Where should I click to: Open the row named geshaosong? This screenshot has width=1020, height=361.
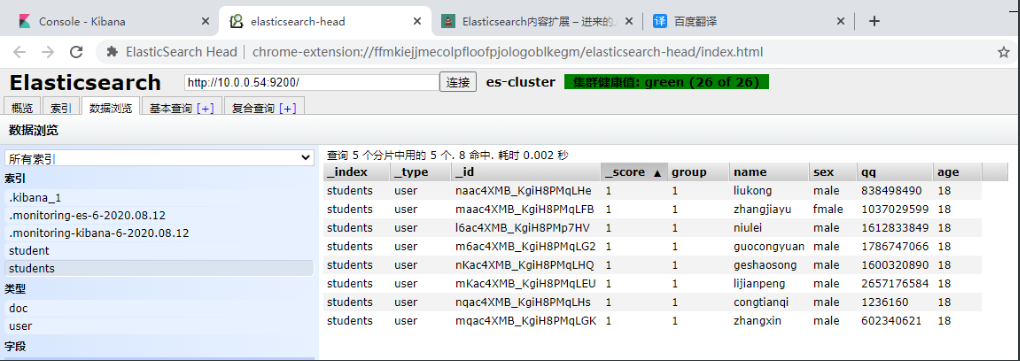click(652, 265)
